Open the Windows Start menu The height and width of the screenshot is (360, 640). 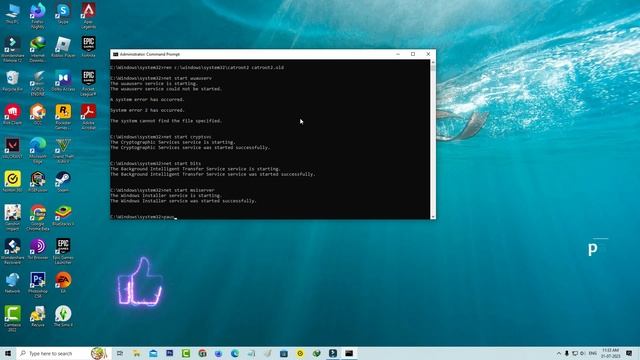(8, 353)
